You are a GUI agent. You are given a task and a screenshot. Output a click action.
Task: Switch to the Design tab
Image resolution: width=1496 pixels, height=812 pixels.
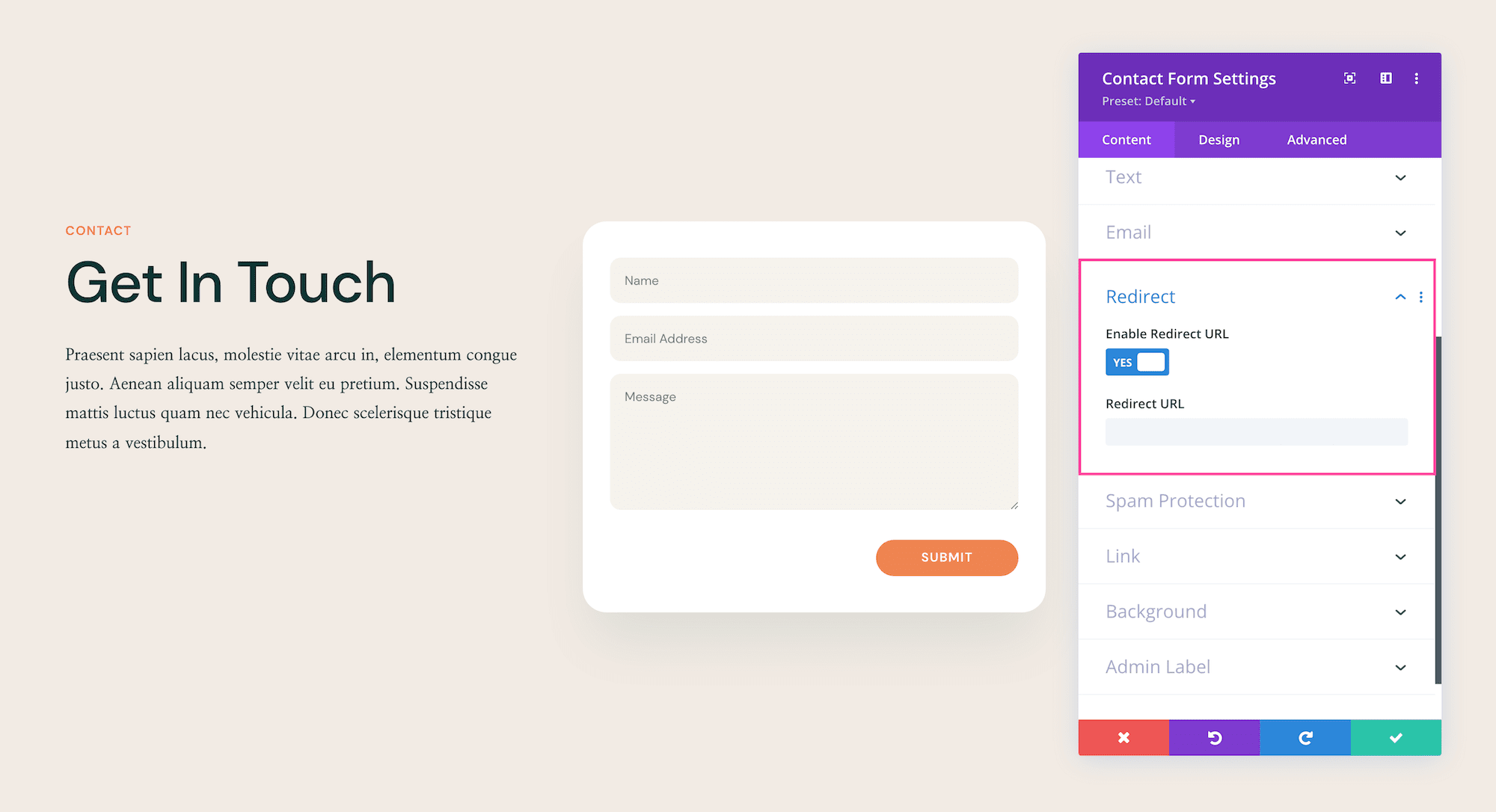click(1219, 140)
